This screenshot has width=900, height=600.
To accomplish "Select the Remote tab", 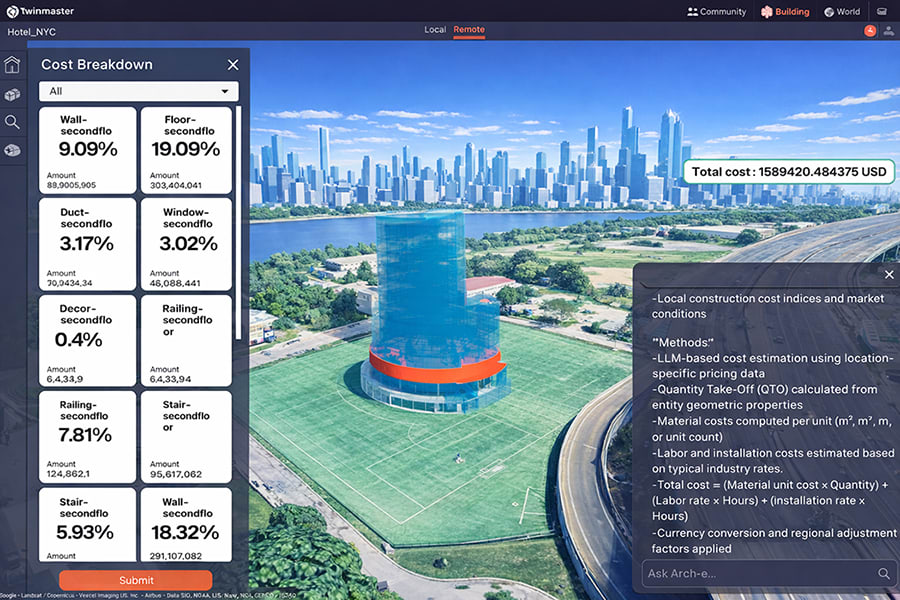I will pos(469,29).
